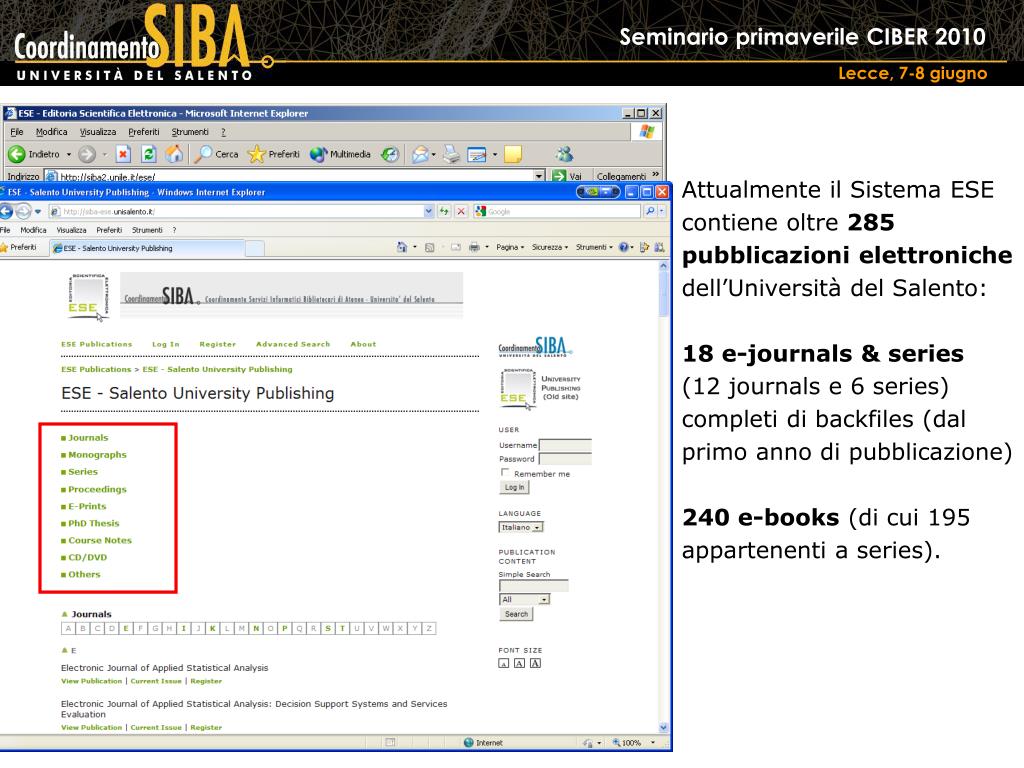Print page using rear window printer icon
This screenshot has height=768, width=1024.
(x=451, y=155)
